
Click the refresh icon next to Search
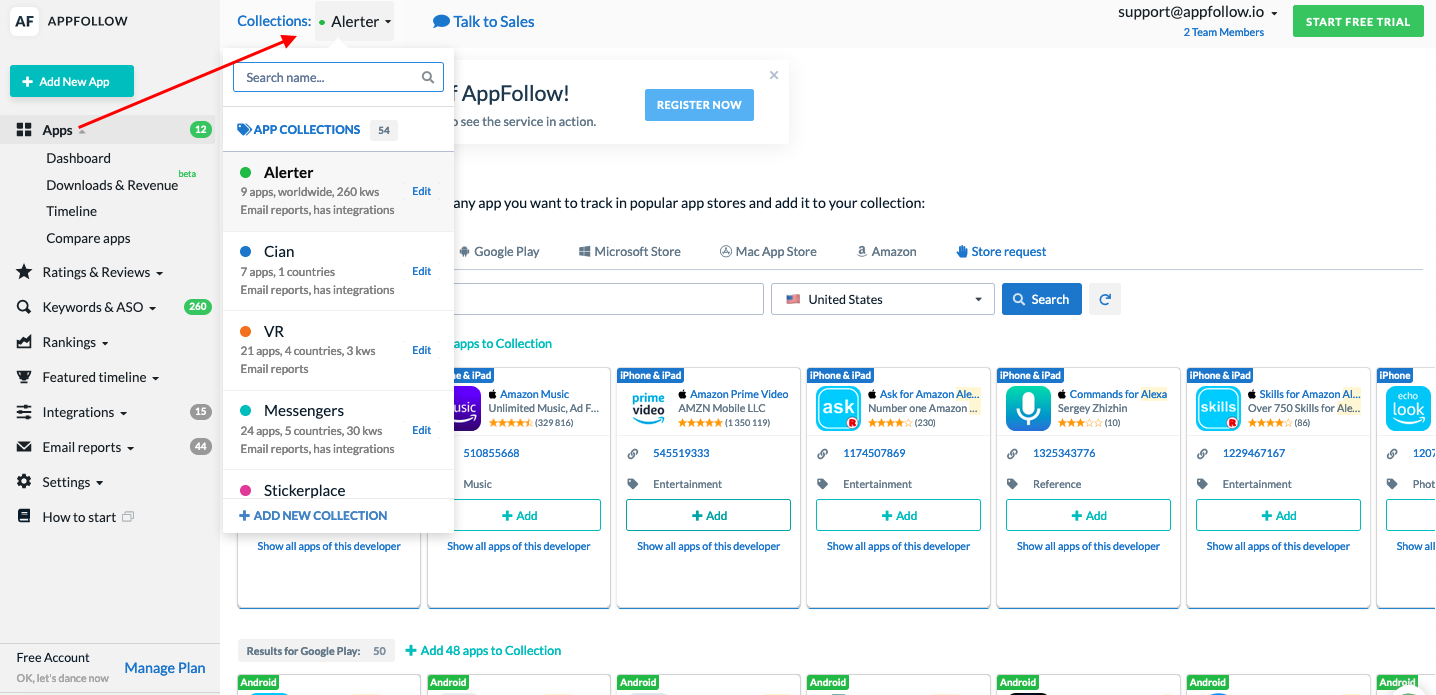point(1105,299)
